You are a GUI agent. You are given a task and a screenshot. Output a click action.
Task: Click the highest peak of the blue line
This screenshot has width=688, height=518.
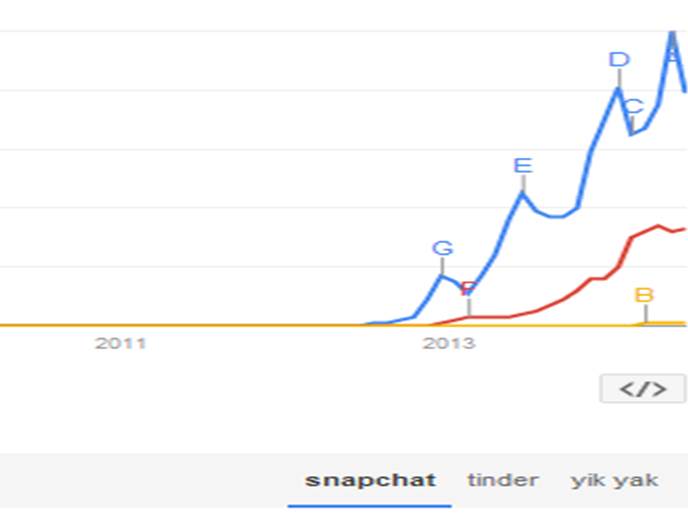pos(672,35)
